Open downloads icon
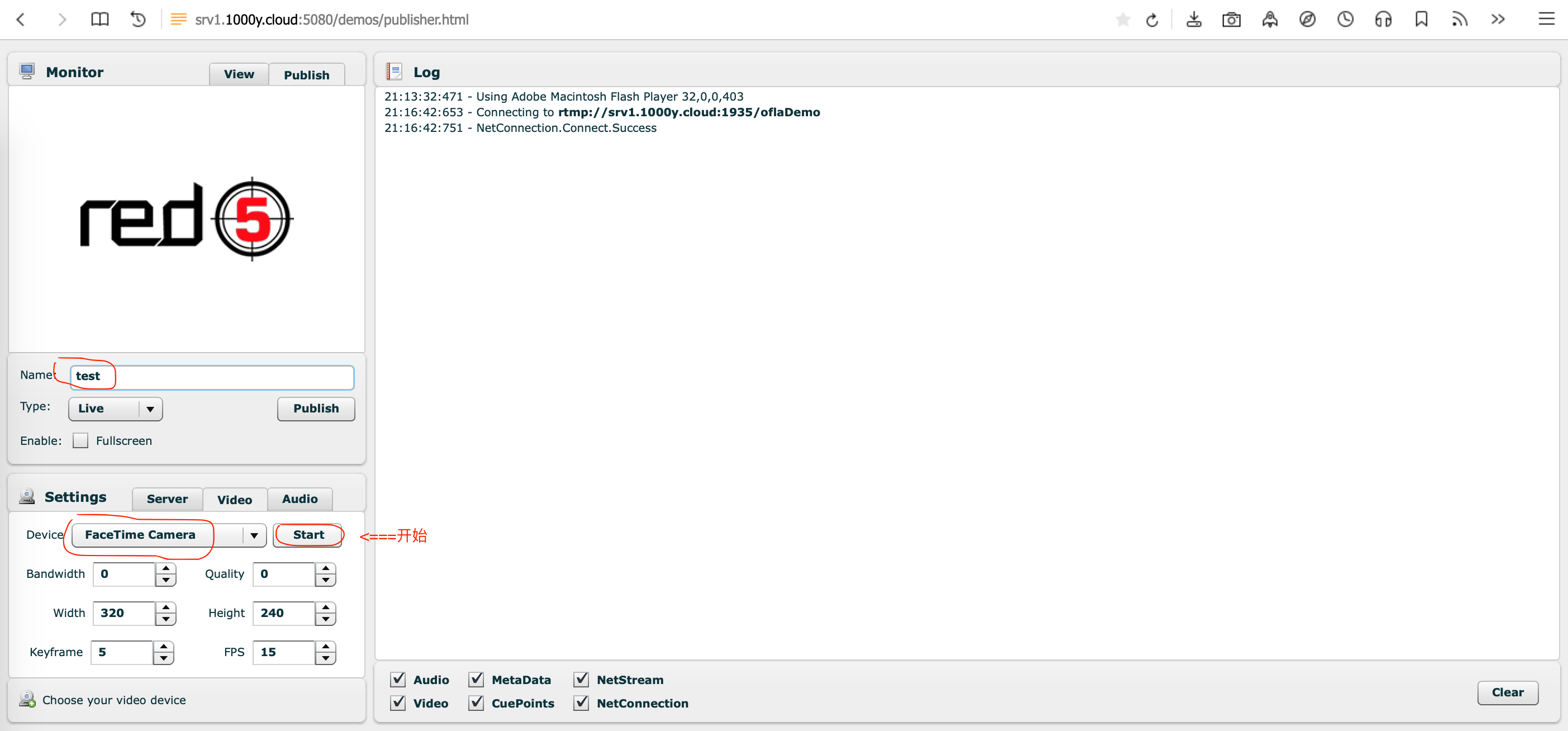 [1194, 20]
